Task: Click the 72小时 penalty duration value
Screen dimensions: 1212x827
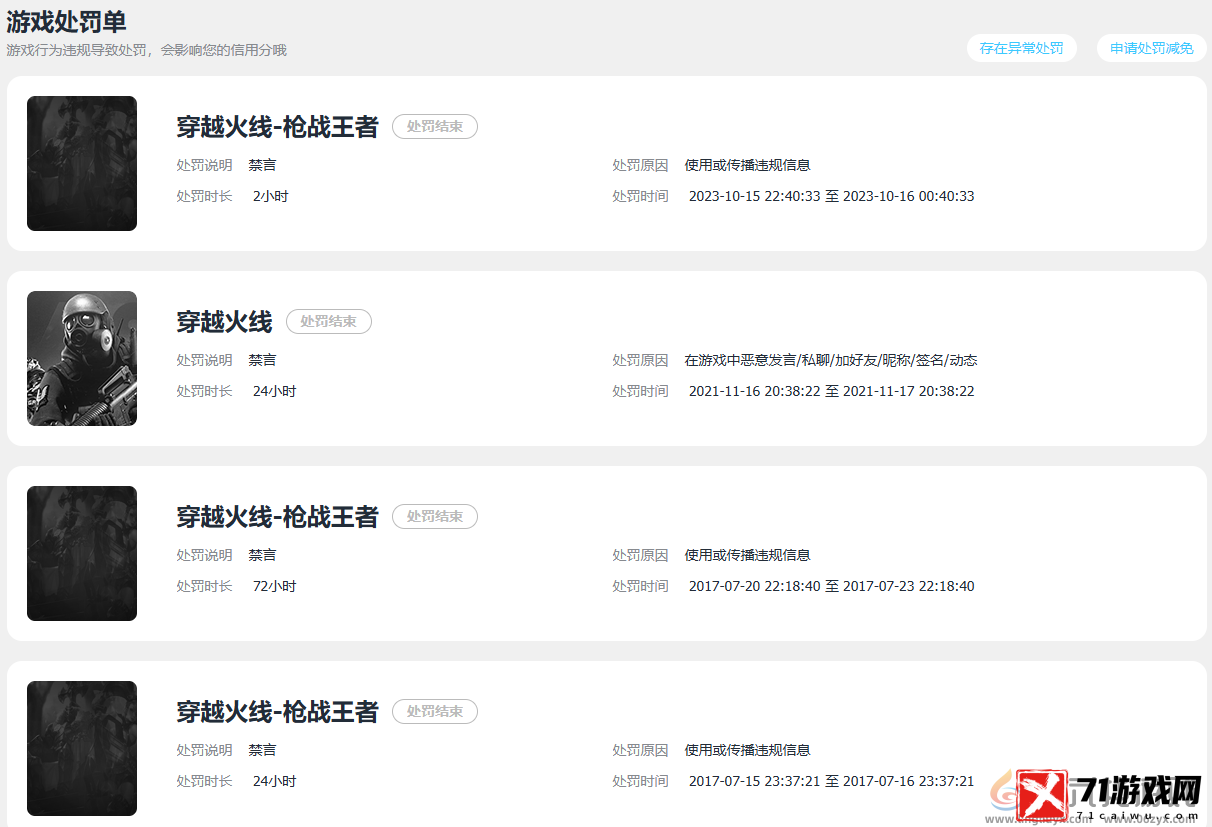Action: [275, 587]
